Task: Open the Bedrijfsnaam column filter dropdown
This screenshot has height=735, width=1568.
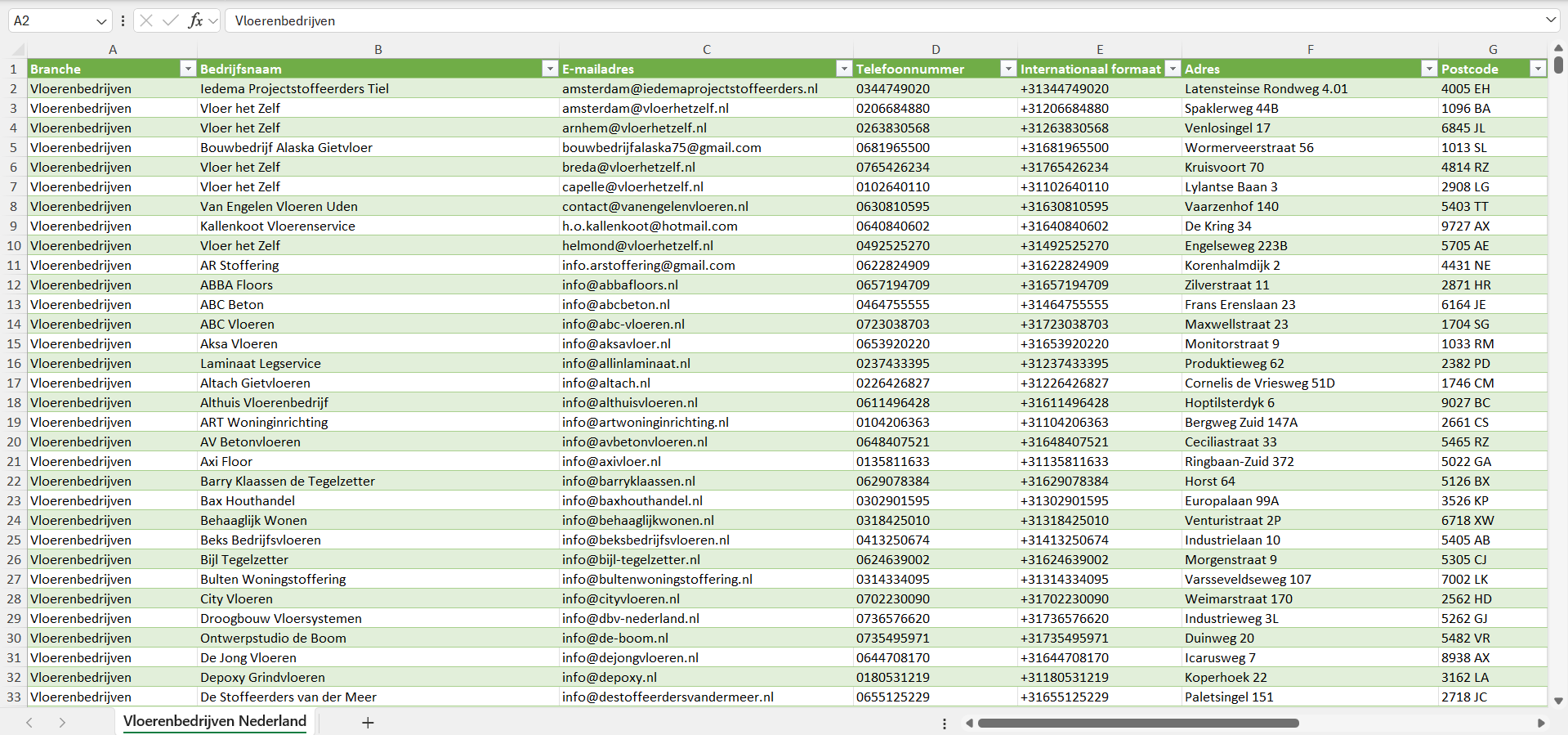Action: 550,69
